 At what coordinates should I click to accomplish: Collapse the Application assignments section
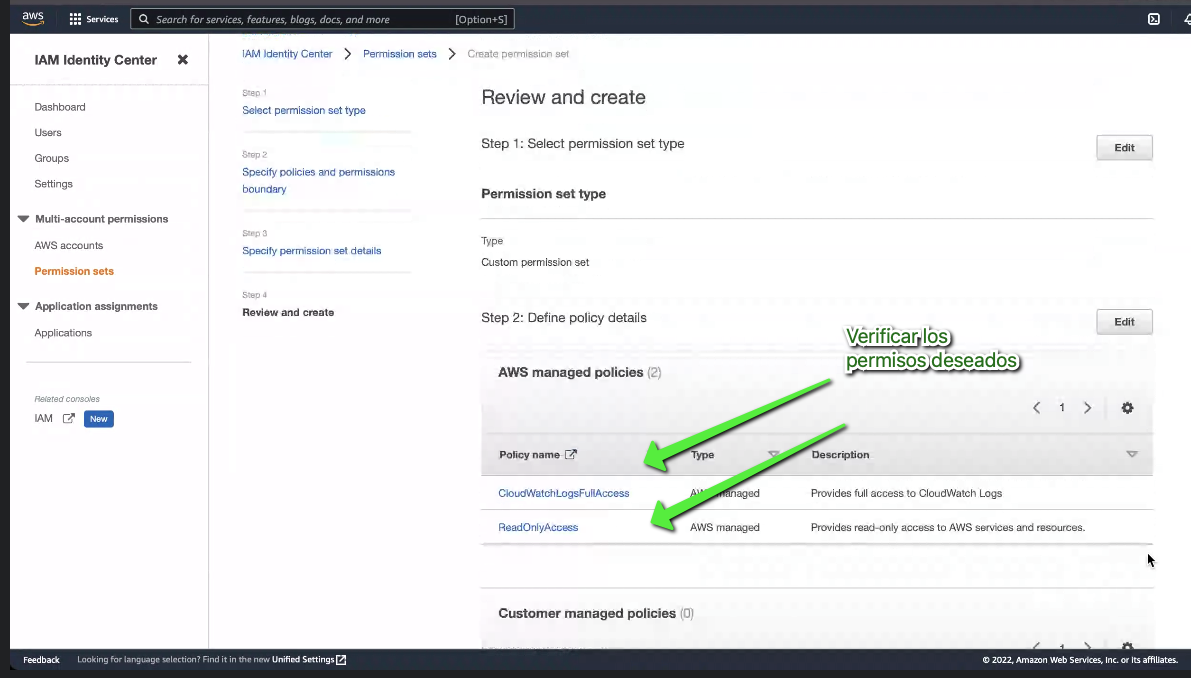24,306
